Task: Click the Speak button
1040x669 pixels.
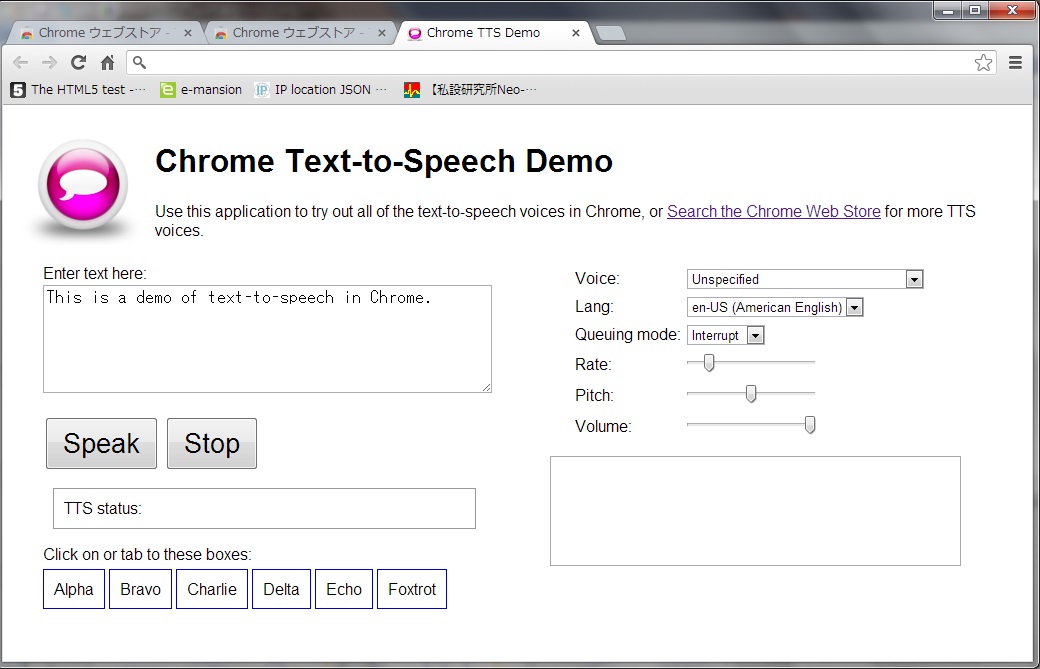Action: 101,443
